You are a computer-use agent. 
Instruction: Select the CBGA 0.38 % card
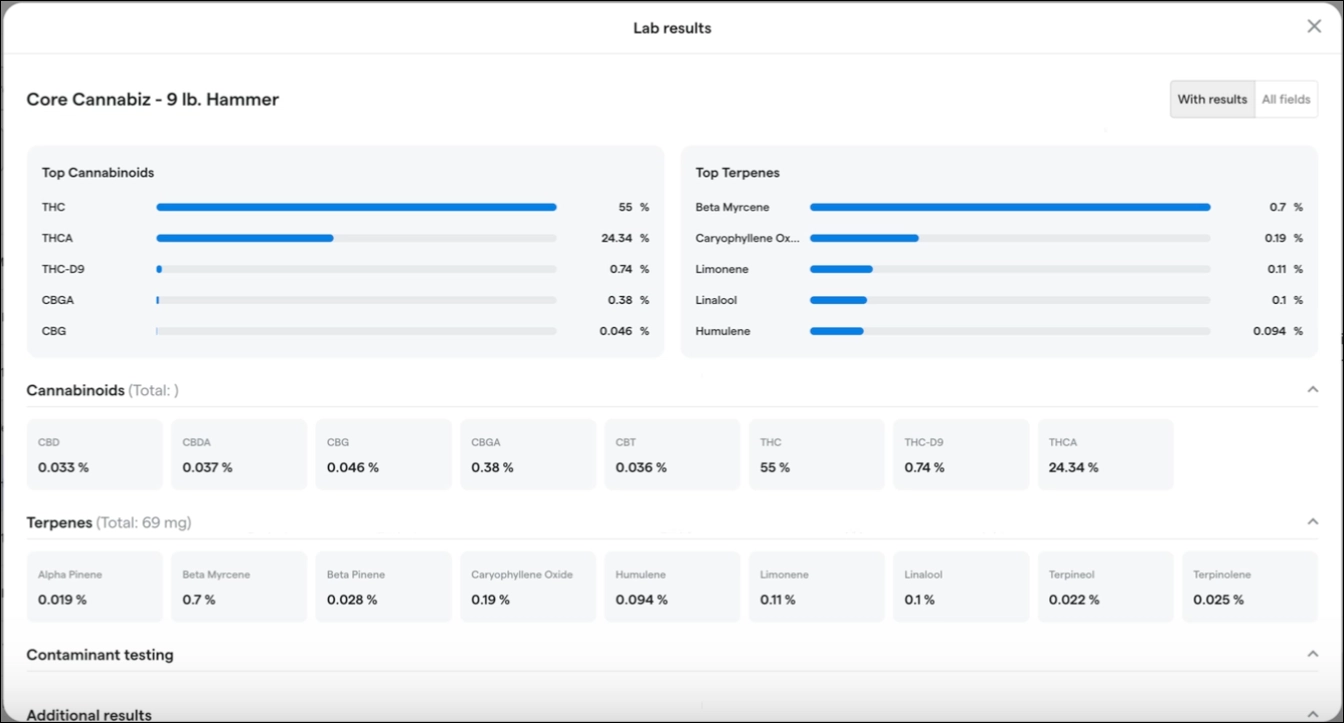pos(528,455)
